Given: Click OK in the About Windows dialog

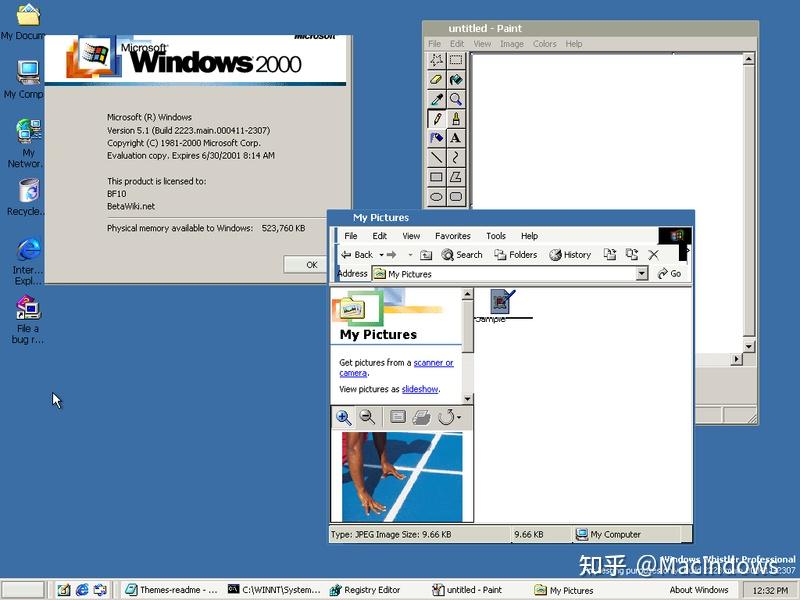Looking at the screenshot, I should tap(307, 264).
